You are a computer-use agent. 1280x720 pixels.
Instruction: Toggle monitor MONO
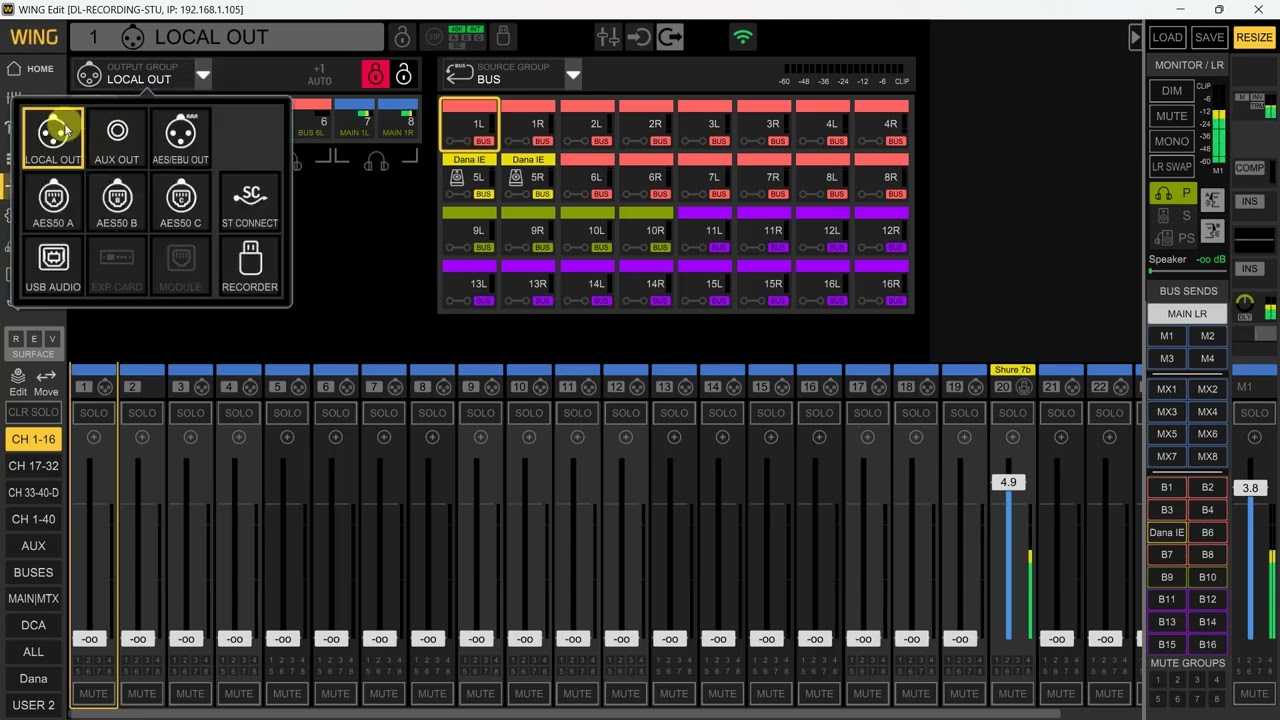coord(1171,141)
